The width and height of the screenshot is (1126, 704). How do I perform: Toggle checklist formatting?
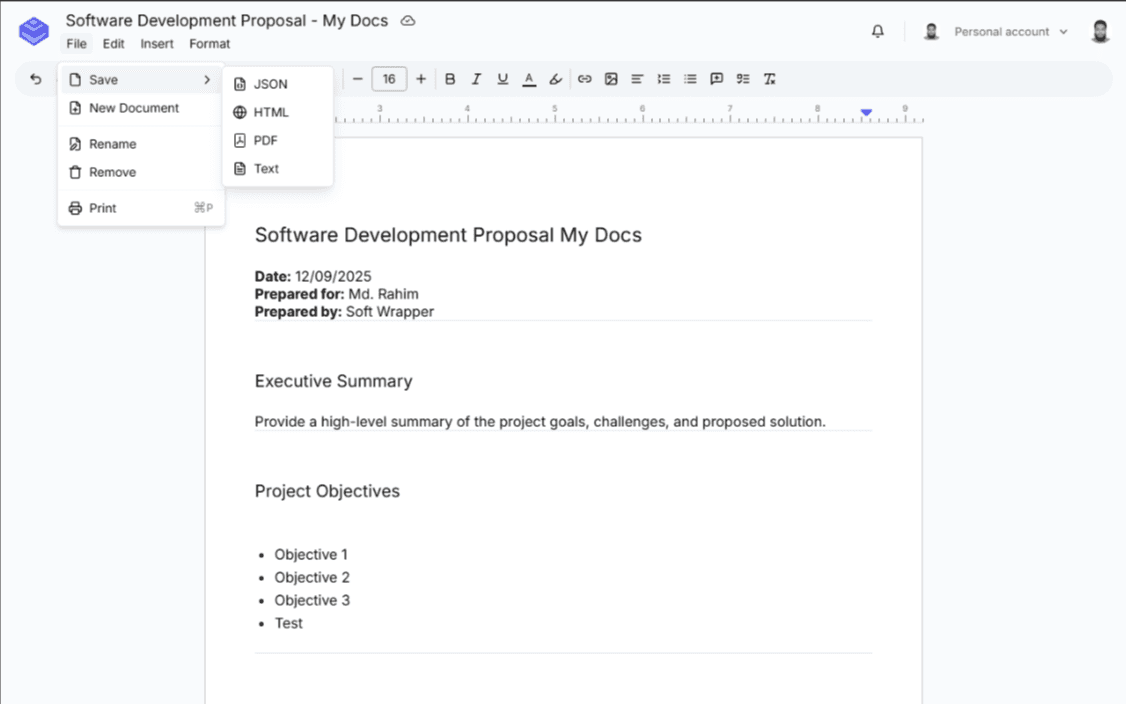[x=742, y=79]
